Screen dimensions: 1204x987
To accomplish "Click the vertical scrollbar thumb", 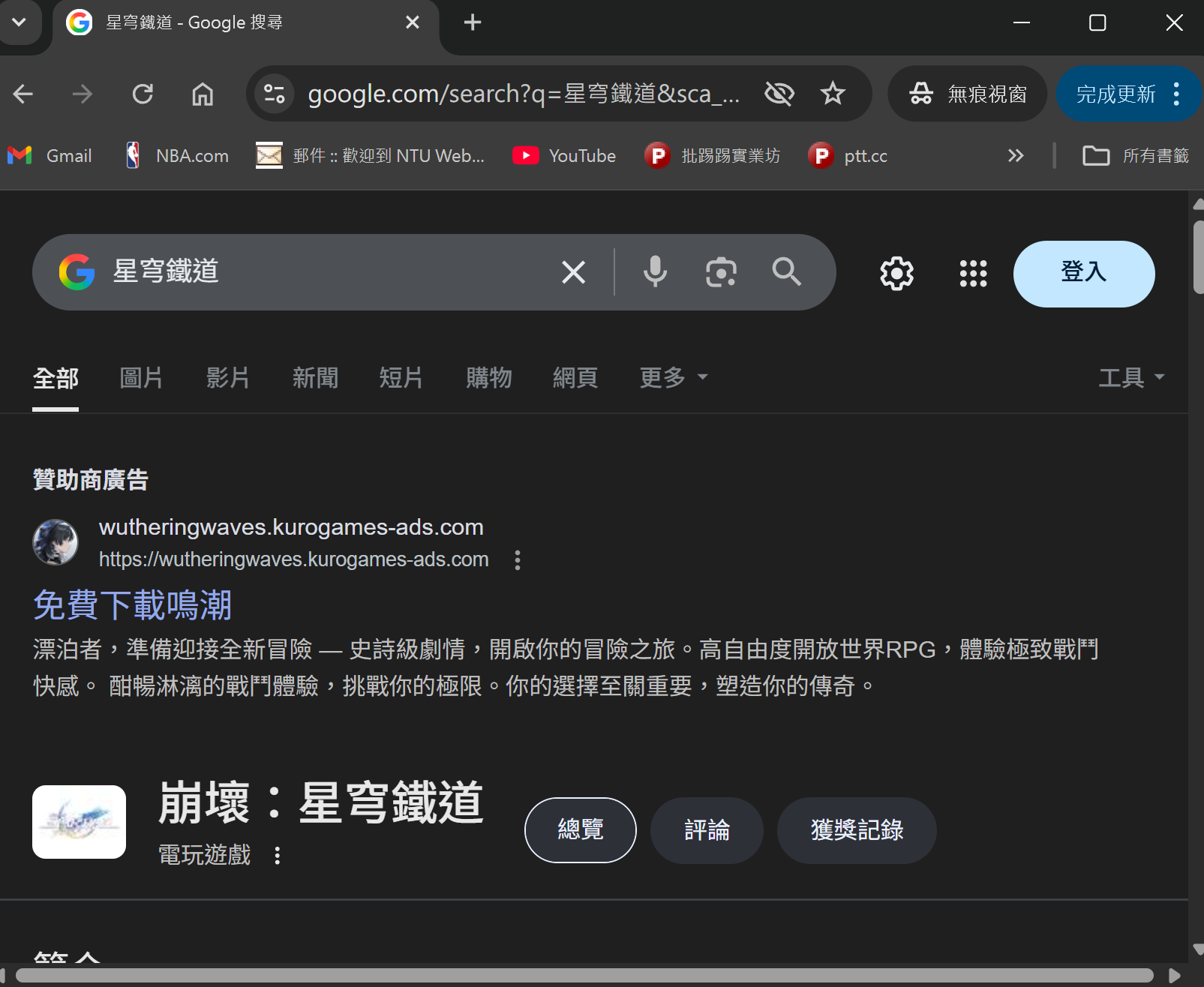I will 1198,256.
